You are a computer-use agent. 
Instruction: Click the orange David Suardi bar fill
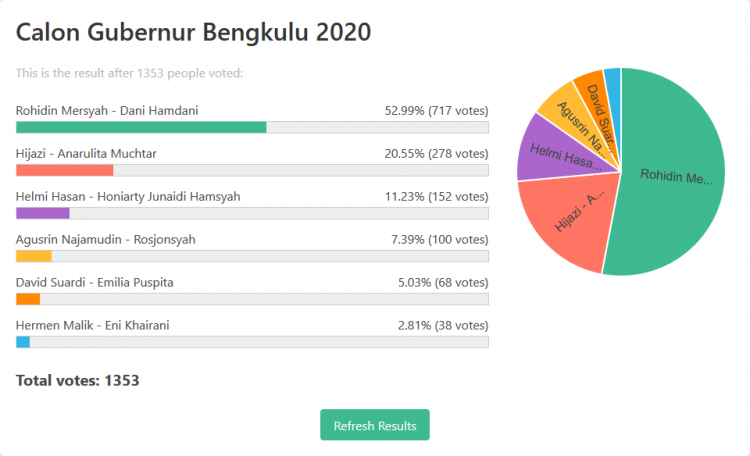tap(28, 300)
